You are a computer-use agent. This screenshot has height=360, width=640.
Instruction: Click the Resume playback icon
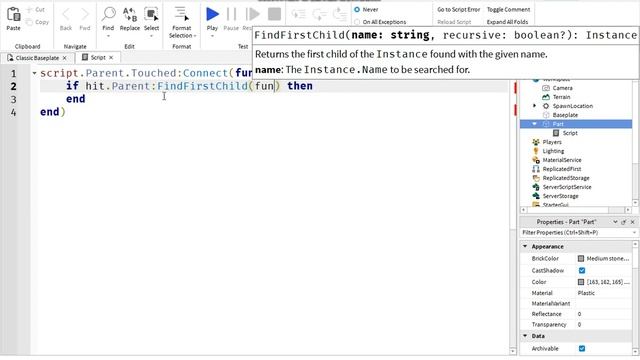click(x=252, y=14)
